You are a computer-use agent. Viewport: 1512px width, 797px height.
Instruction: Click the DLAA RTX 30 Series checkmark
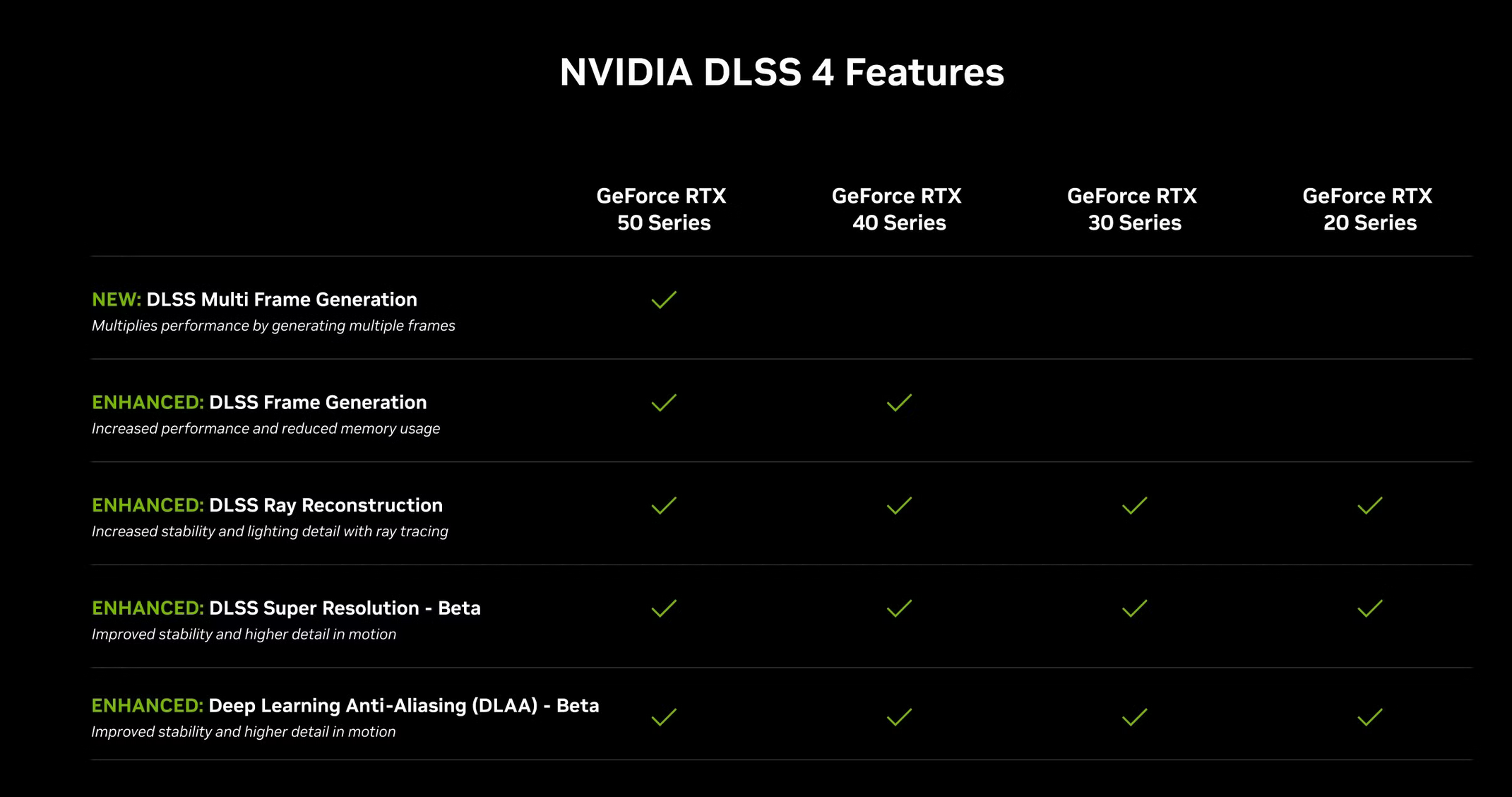pos(1134,718)
